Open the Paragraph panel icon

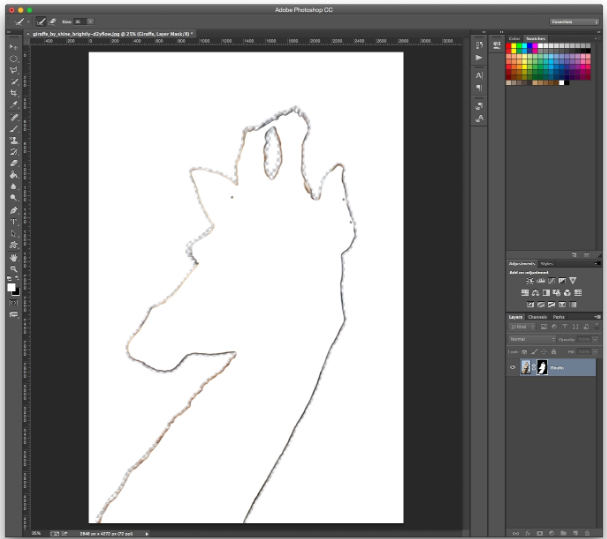(x=479, y=88)
